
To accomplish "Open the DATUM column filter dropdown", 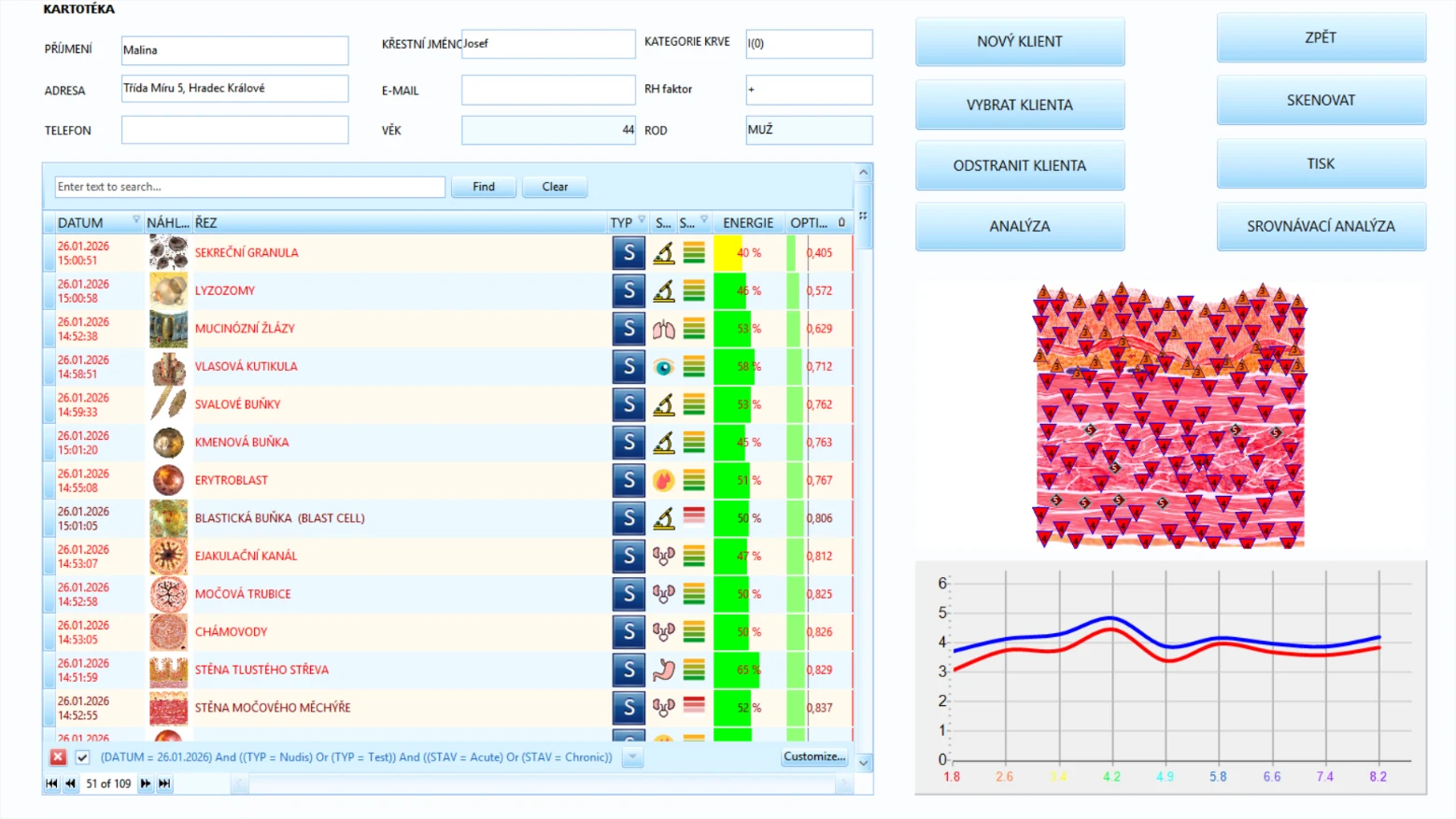I will tap(136, 220).
